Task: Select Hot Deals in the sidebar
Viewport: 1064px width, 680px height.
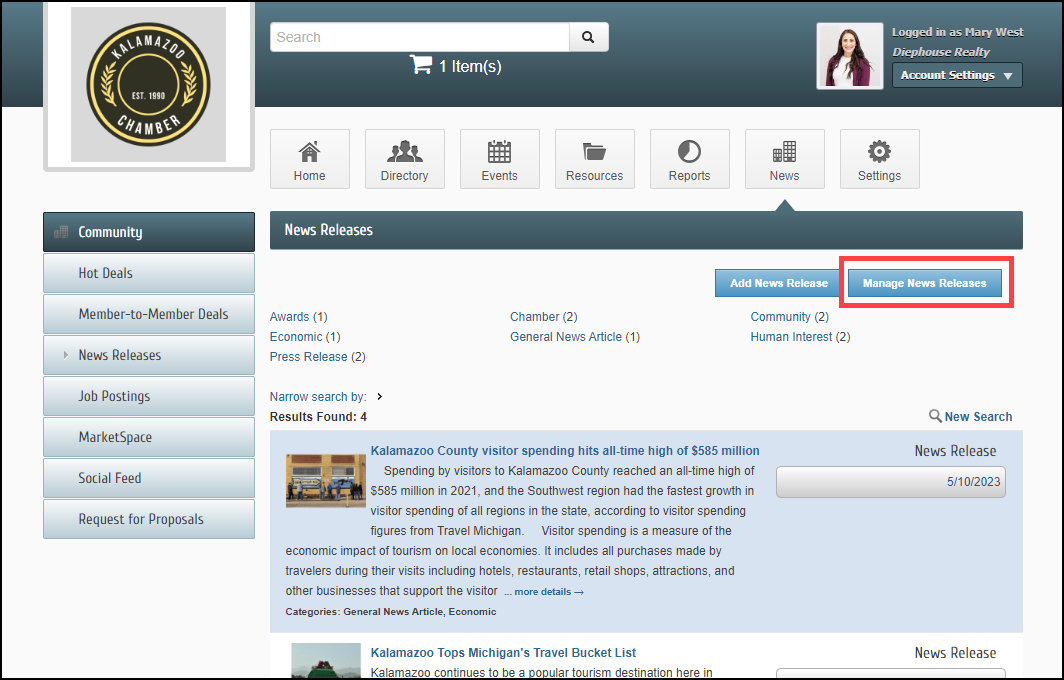Action: pos(148,273)
